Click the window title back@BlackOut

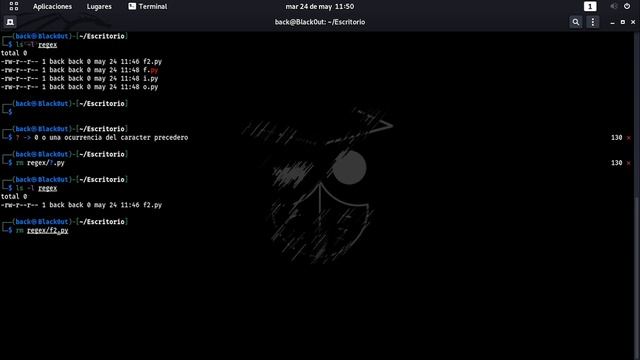tap(320, 22)
